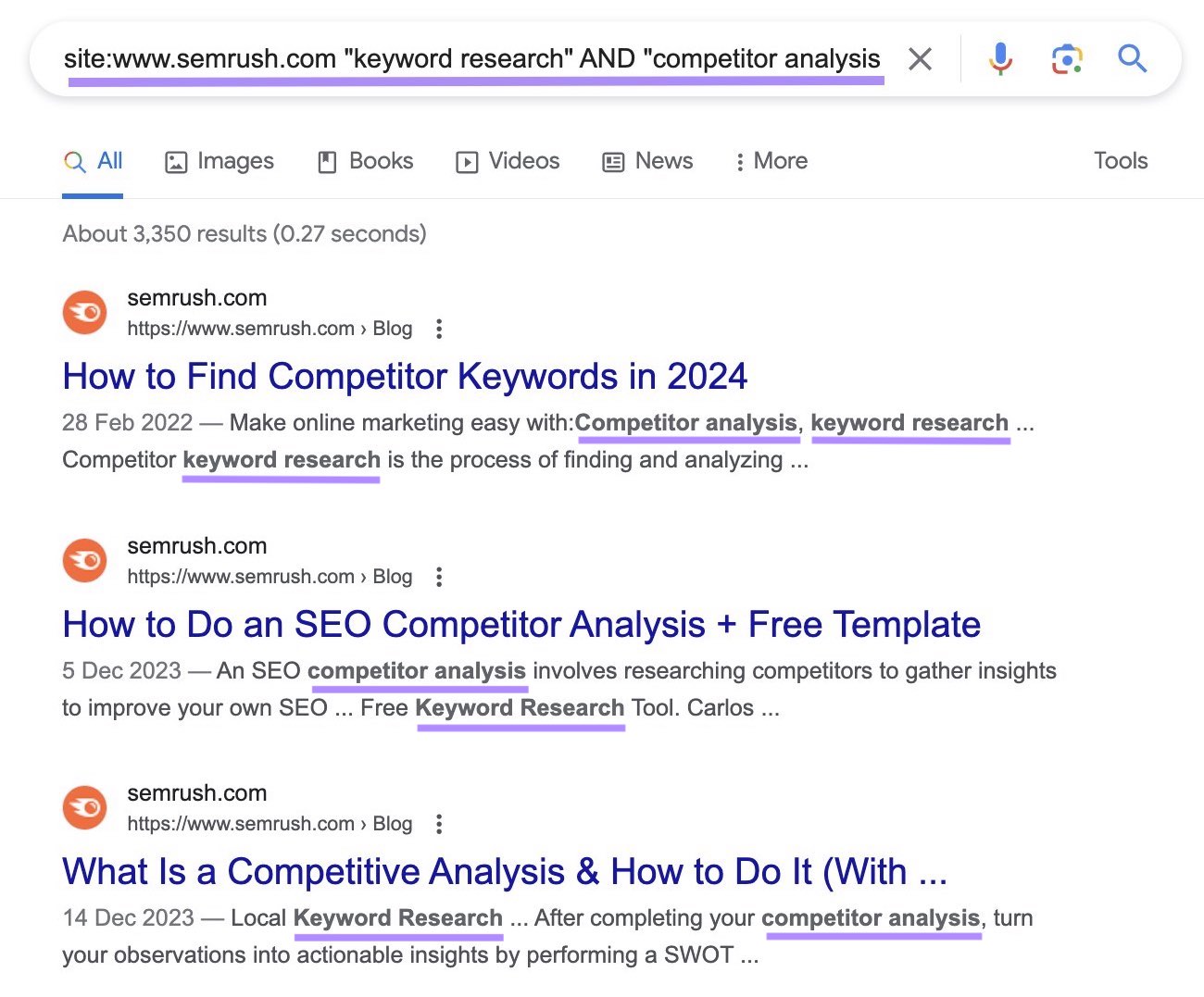Click the Tools button
1204x997 pixels.
(x=1120, y=161)
